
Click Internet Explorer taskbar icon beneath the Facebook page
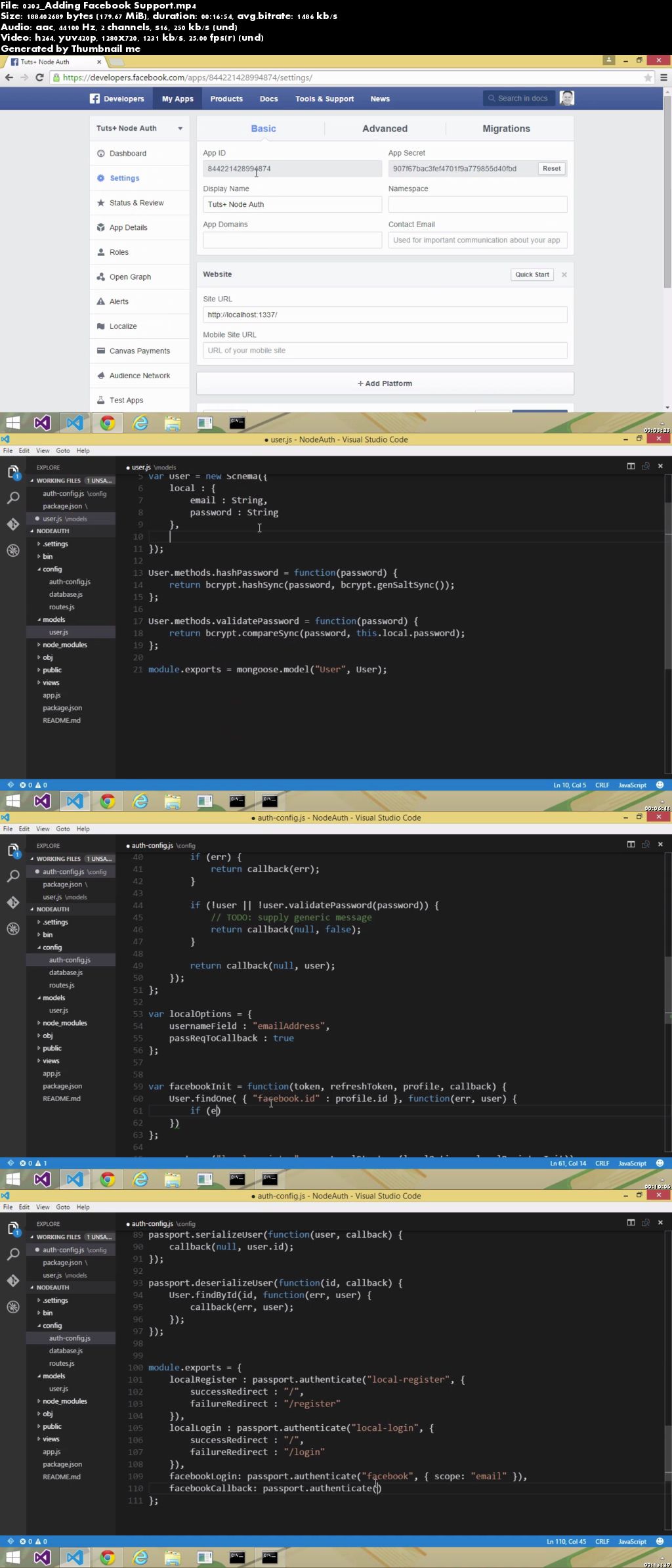[140, 423]
